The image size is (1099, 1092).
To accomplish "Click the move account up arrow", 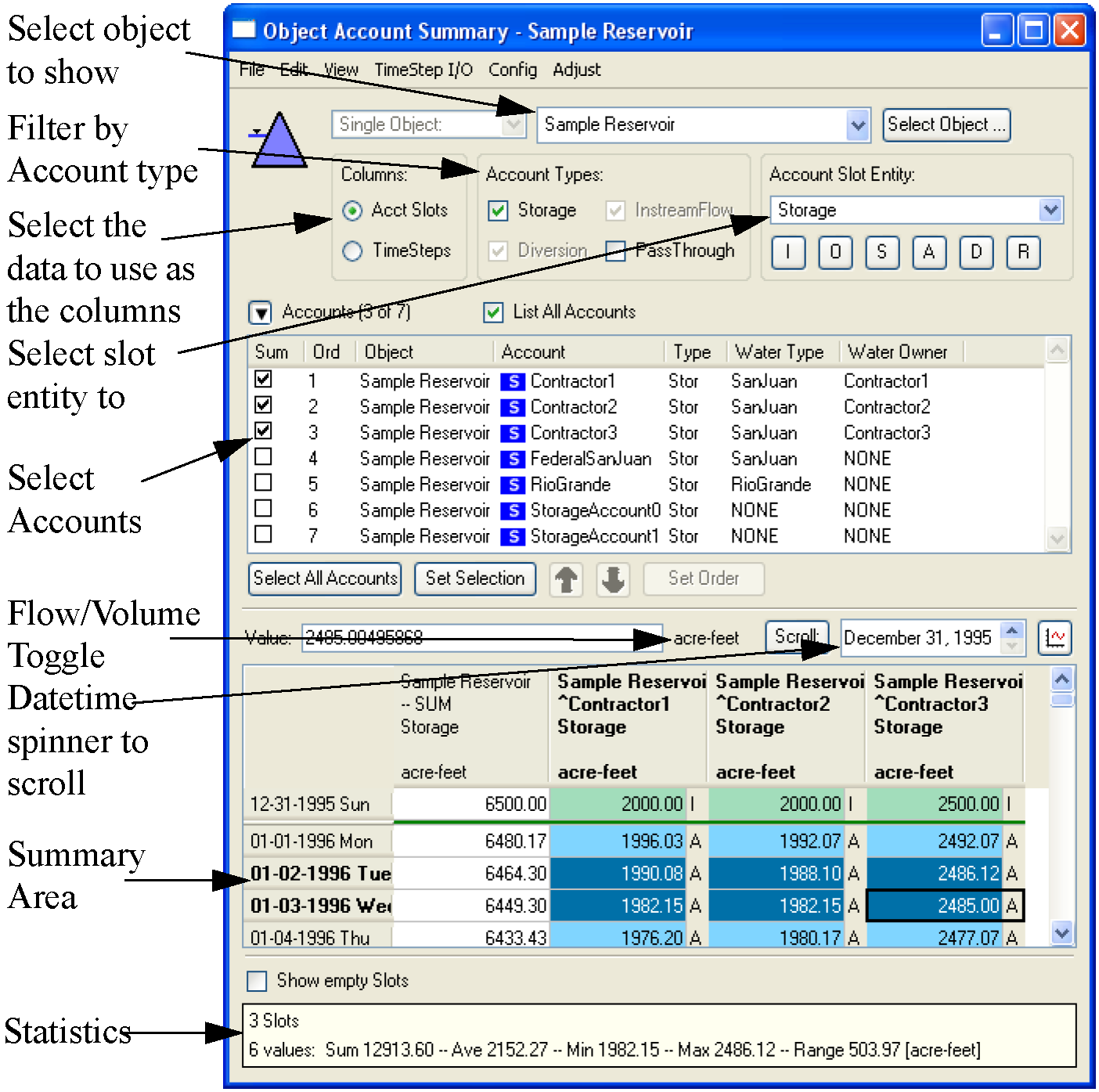I will coord(566,580).
